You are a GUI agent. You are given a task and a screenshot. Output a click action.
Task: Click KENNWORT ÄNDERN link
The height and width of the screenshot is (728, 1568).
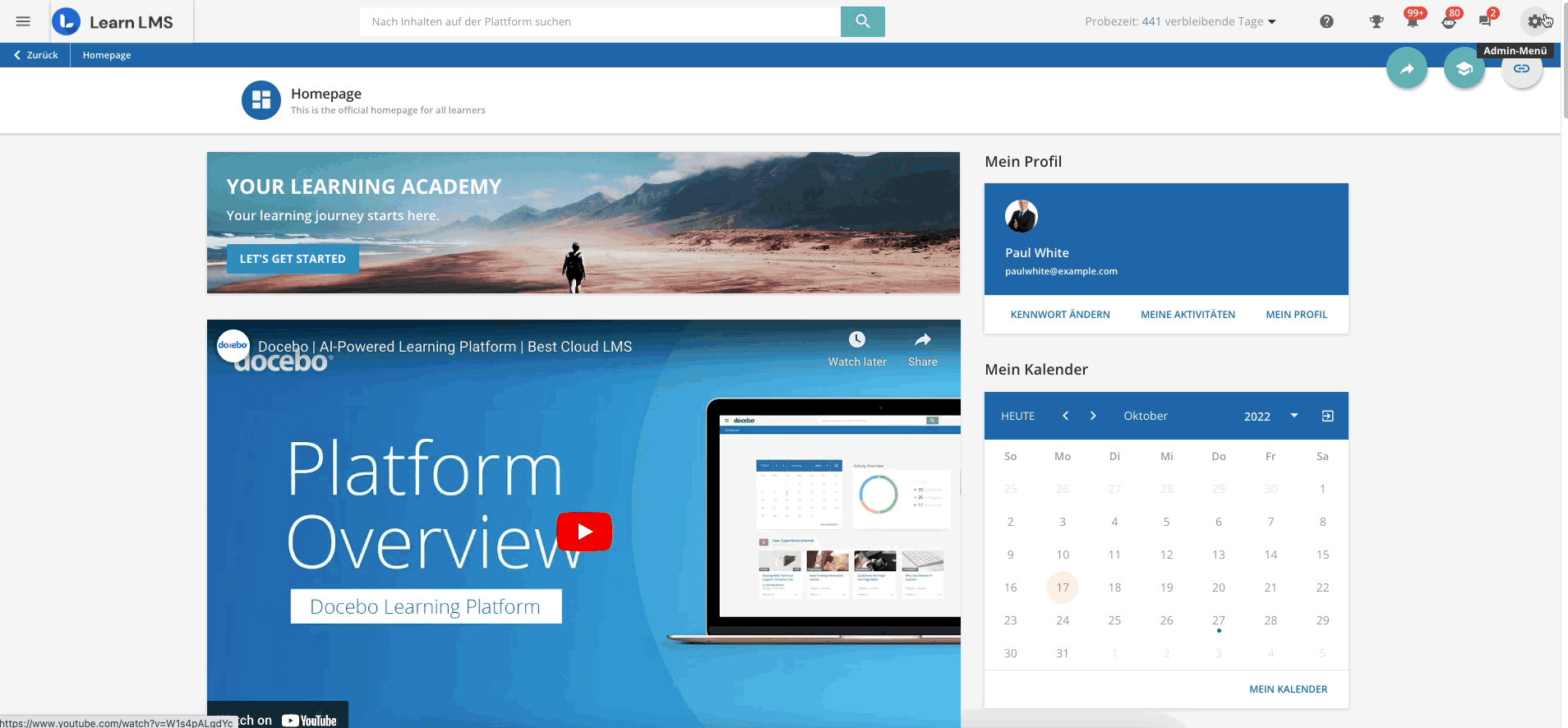tap(1060, 315)
